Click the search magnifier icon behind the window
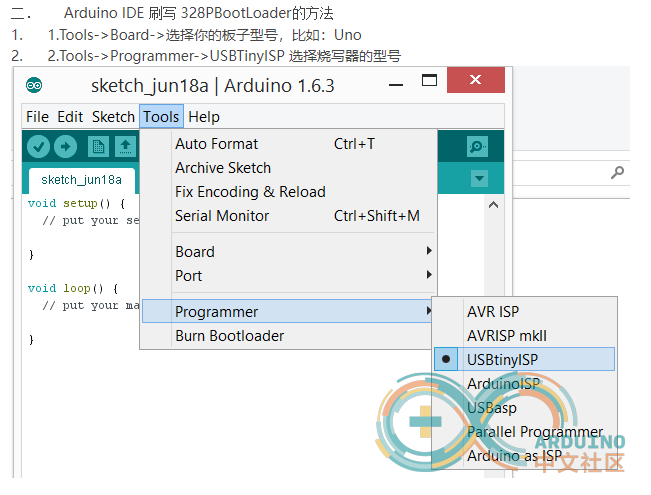 (618, 173)
